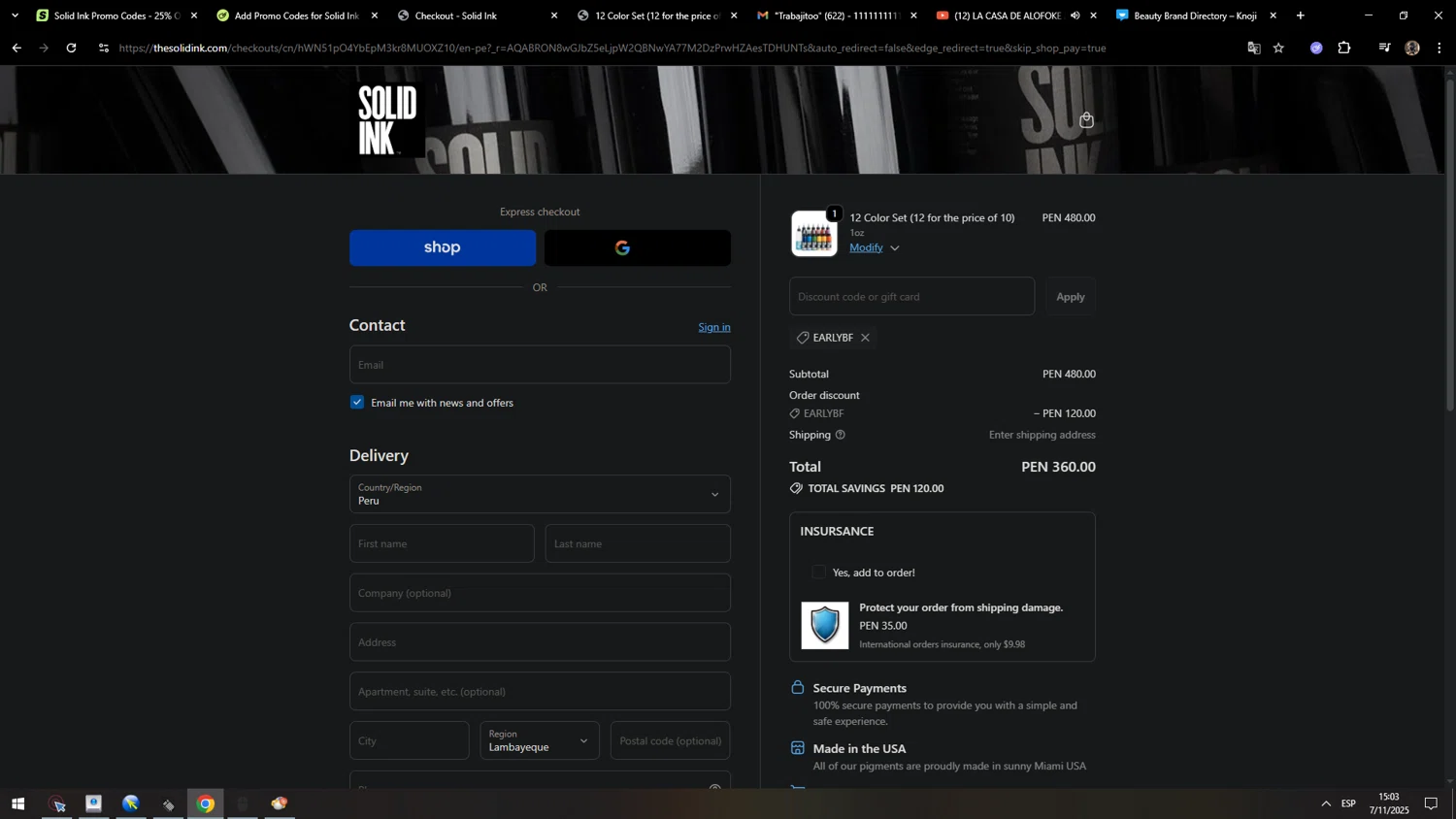Viewport: 1456px width, 819px height.
Task: Switch to Trabajitoo Gmail tab
Action: click(837, 16)
